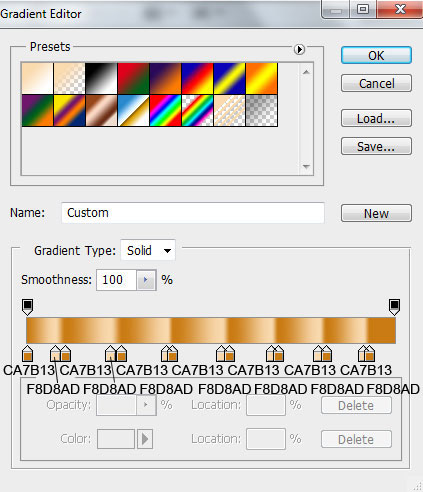Click the "Presets" group label
The width and height of the screenshot is (423, 492).
point(50,47)
